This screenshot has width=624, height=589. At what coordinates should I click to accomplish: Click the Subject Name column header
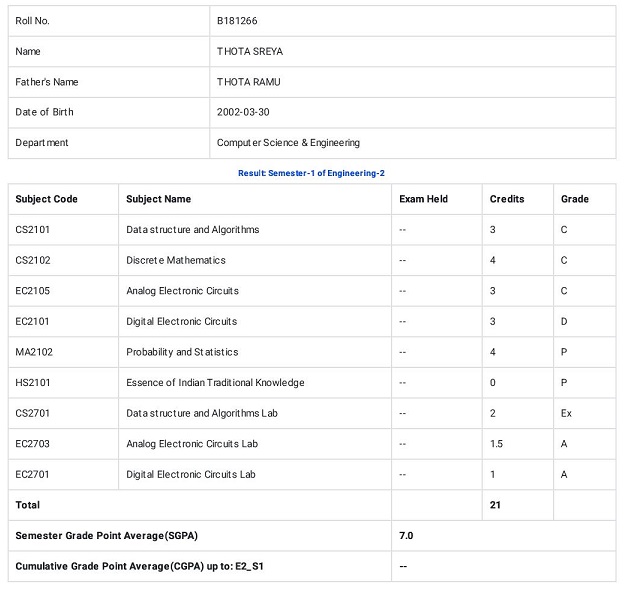pyautogui.click(x=158, y=199)
